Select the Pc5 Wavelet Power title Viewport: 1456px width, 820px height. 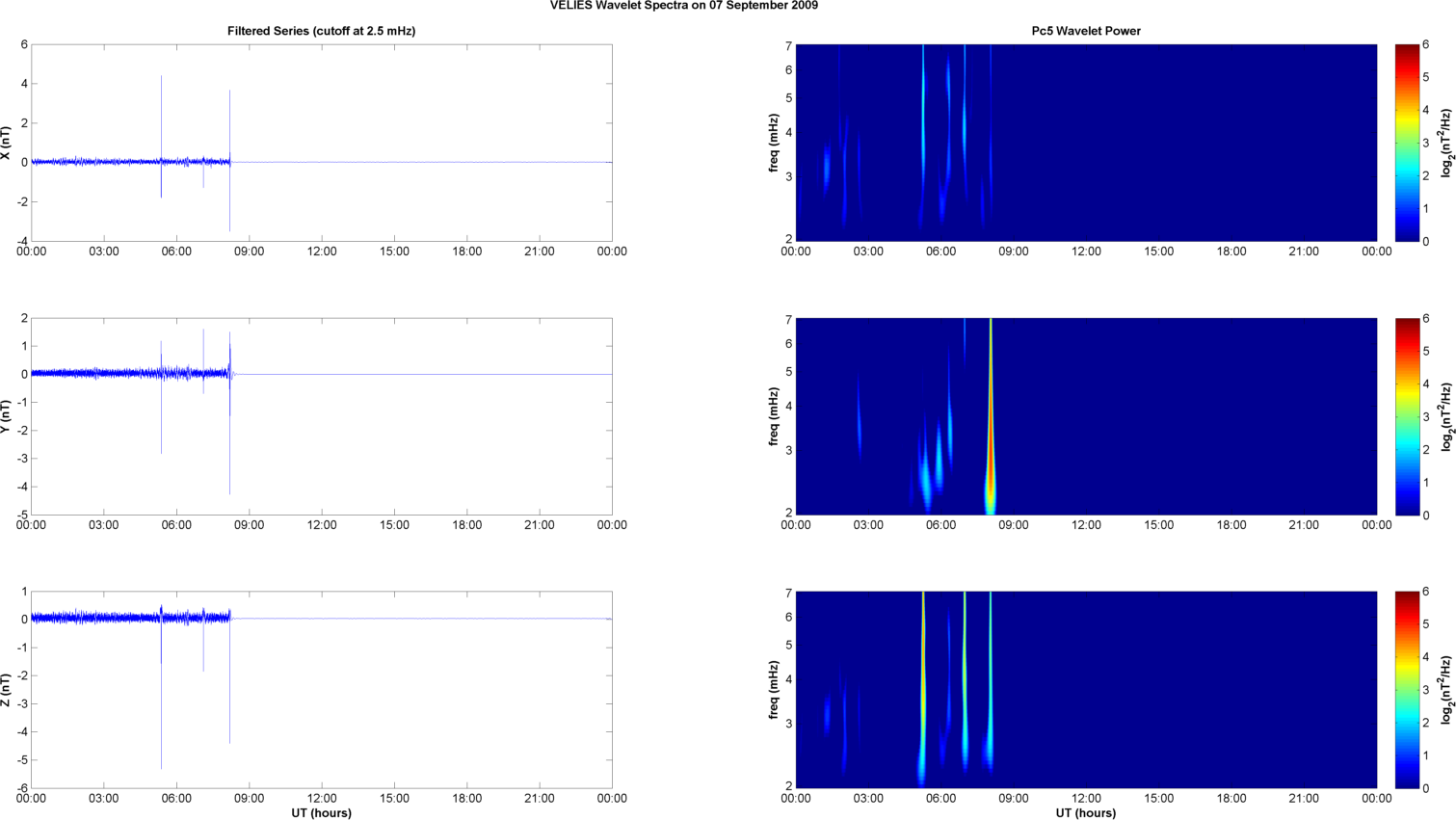(1086, 31)
